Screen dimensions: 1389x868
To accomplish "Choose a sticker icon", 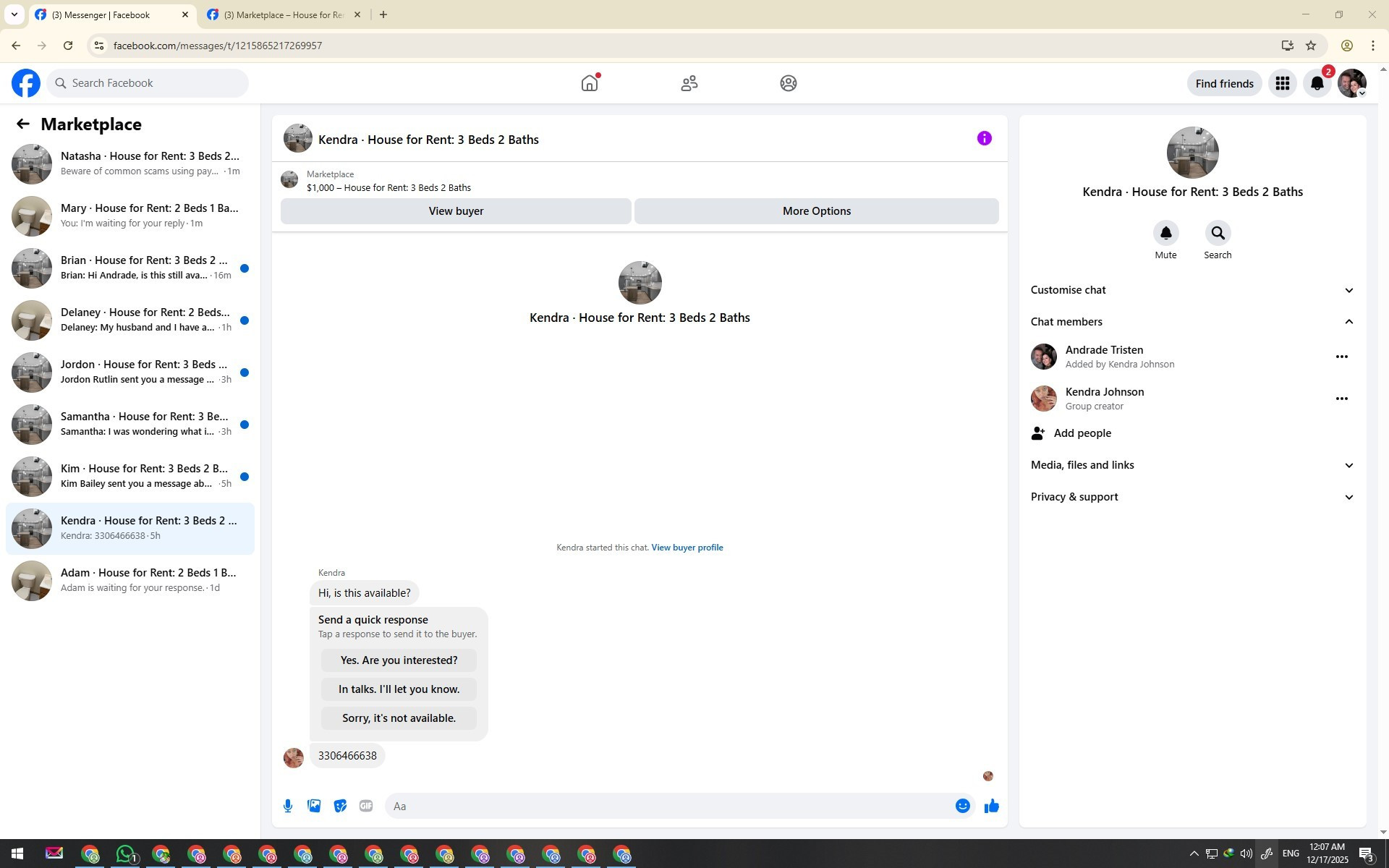I will point(340,806).
